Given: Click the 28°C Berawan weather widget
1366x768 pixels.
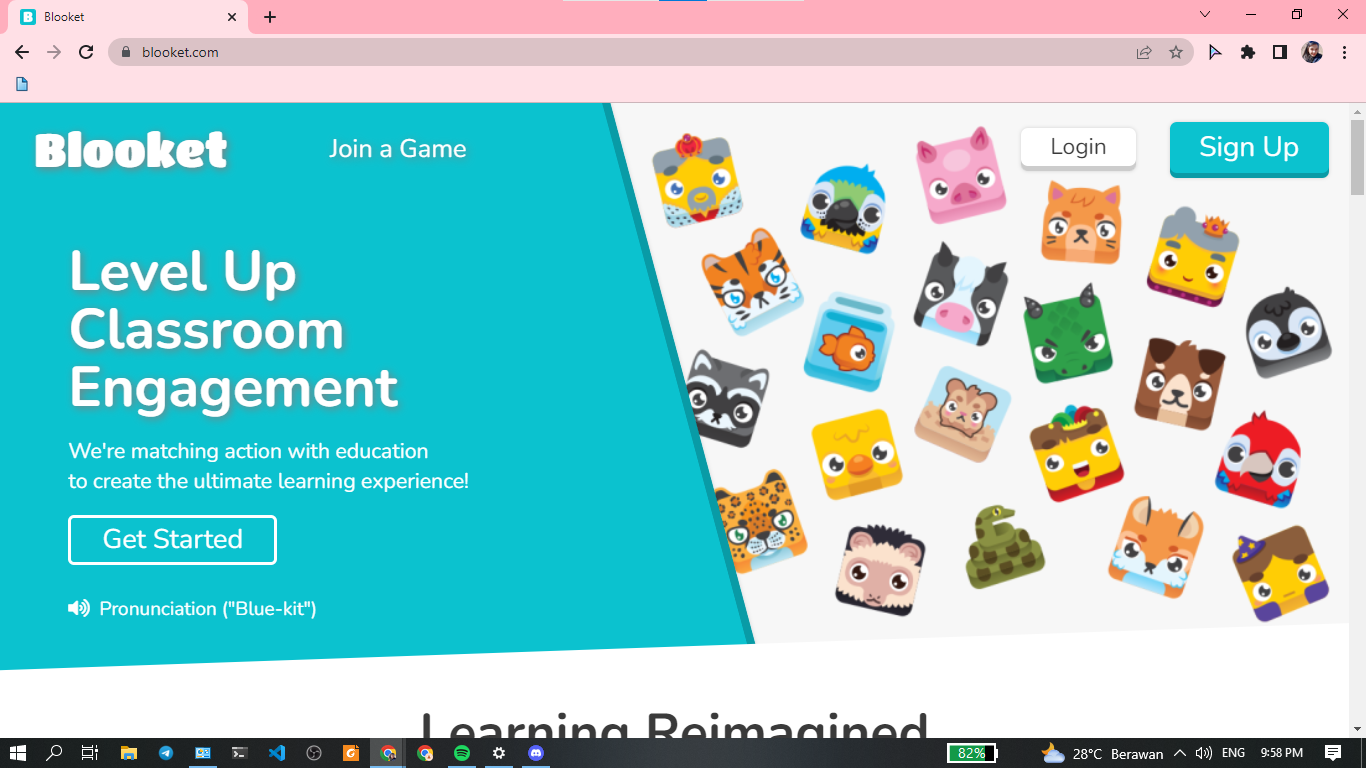Looking at the screenshot, I should (1102, 753).
